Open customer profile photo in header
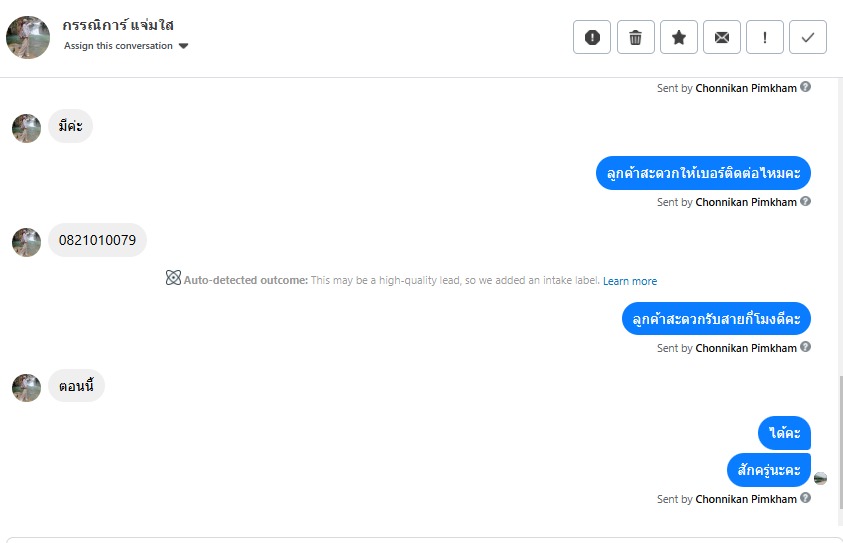Screen dimensions: 843x543 coord(28,37)
